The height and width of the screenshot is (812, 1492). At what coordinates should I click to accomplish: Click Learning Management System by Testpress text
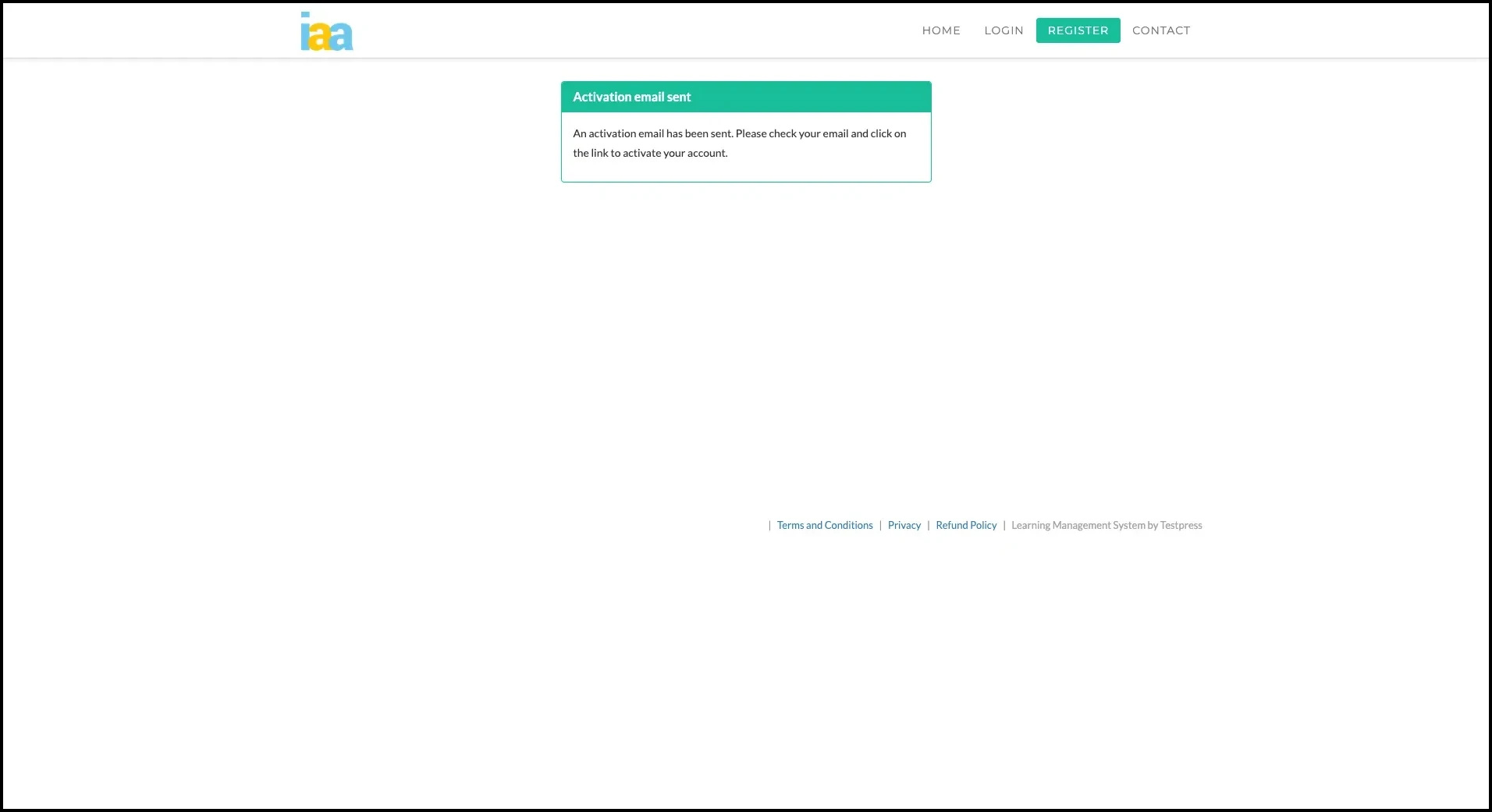(1106, 525)
